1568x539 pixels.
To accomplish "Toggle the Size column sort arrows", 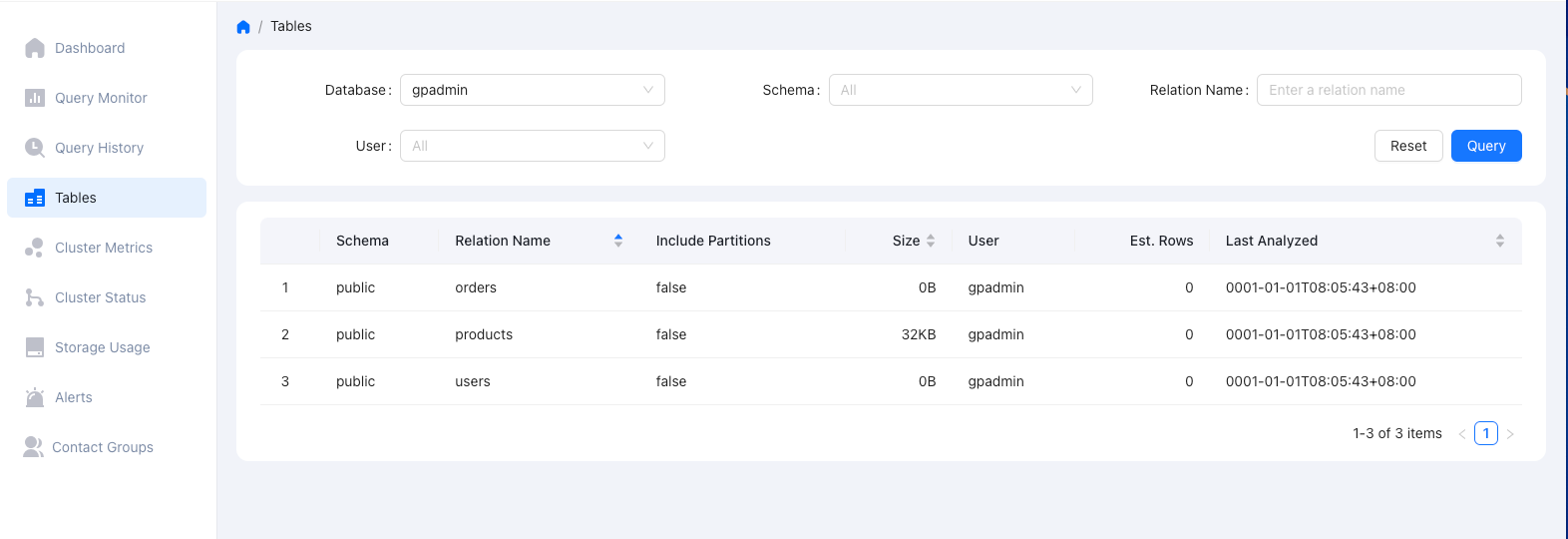I will tap(930, 241).
